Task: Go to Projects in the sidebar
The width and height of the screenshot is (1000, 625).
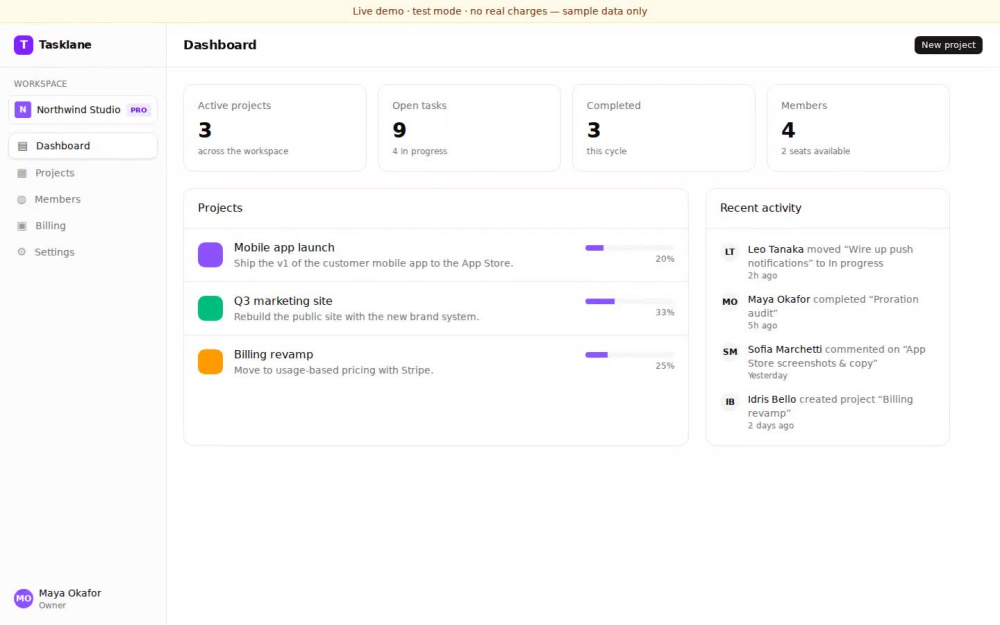Action: (83, 173)
